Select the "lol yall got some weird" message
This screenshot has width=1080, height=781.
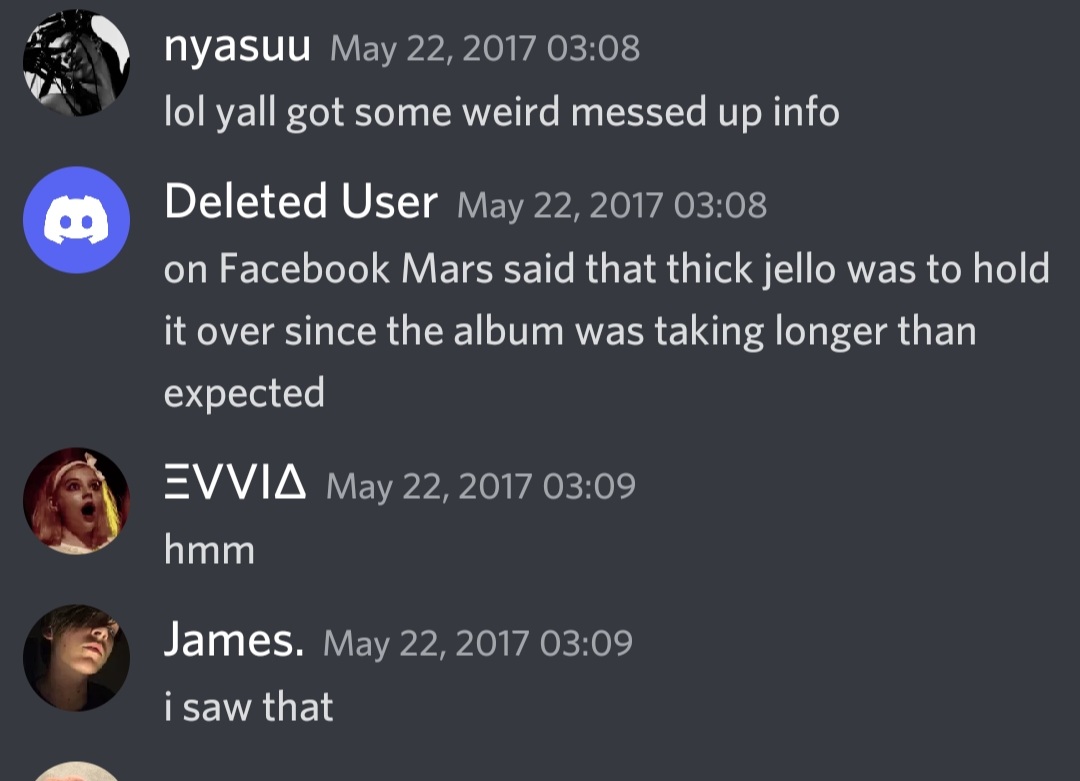point(501,112)
